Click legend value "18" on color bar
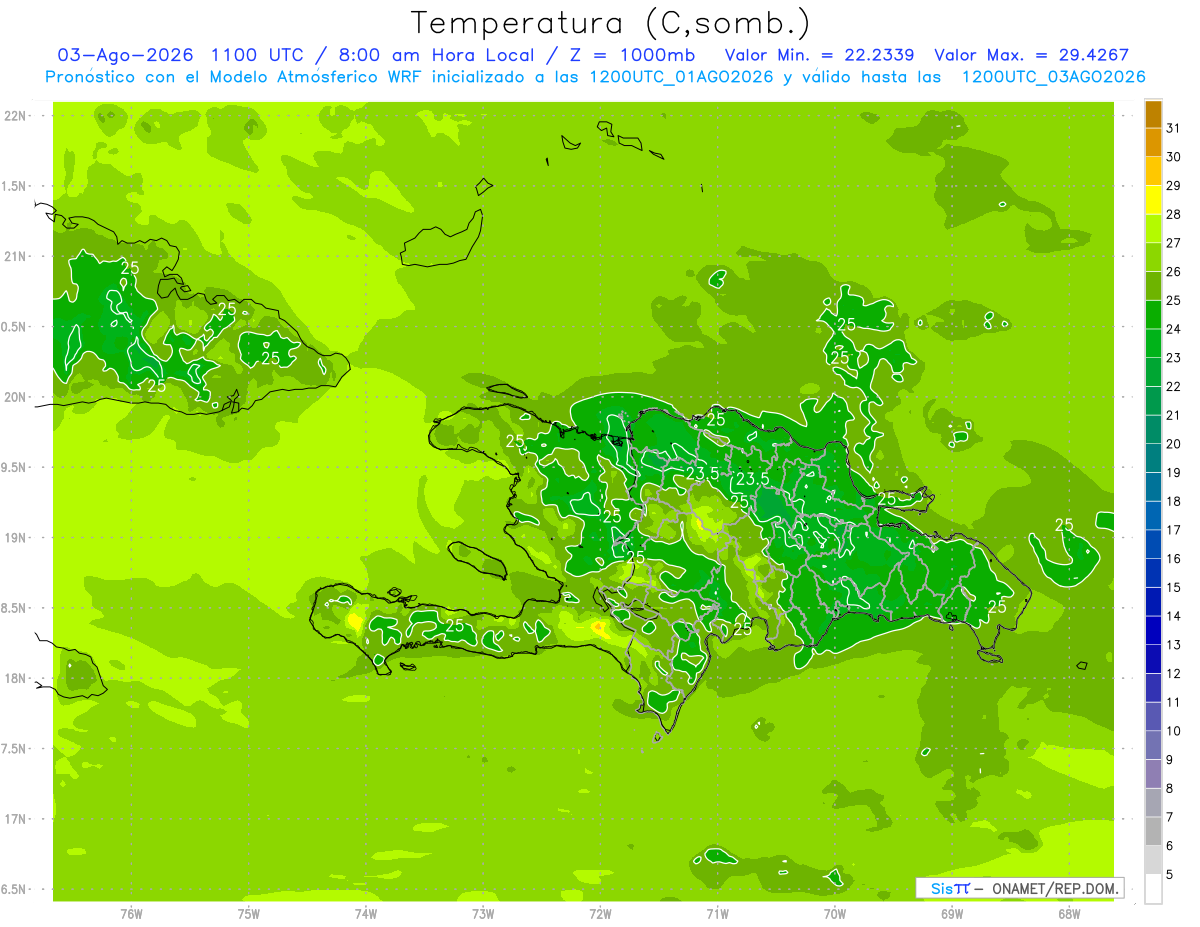1200x927 pixels. click(x=1173, y=501)
